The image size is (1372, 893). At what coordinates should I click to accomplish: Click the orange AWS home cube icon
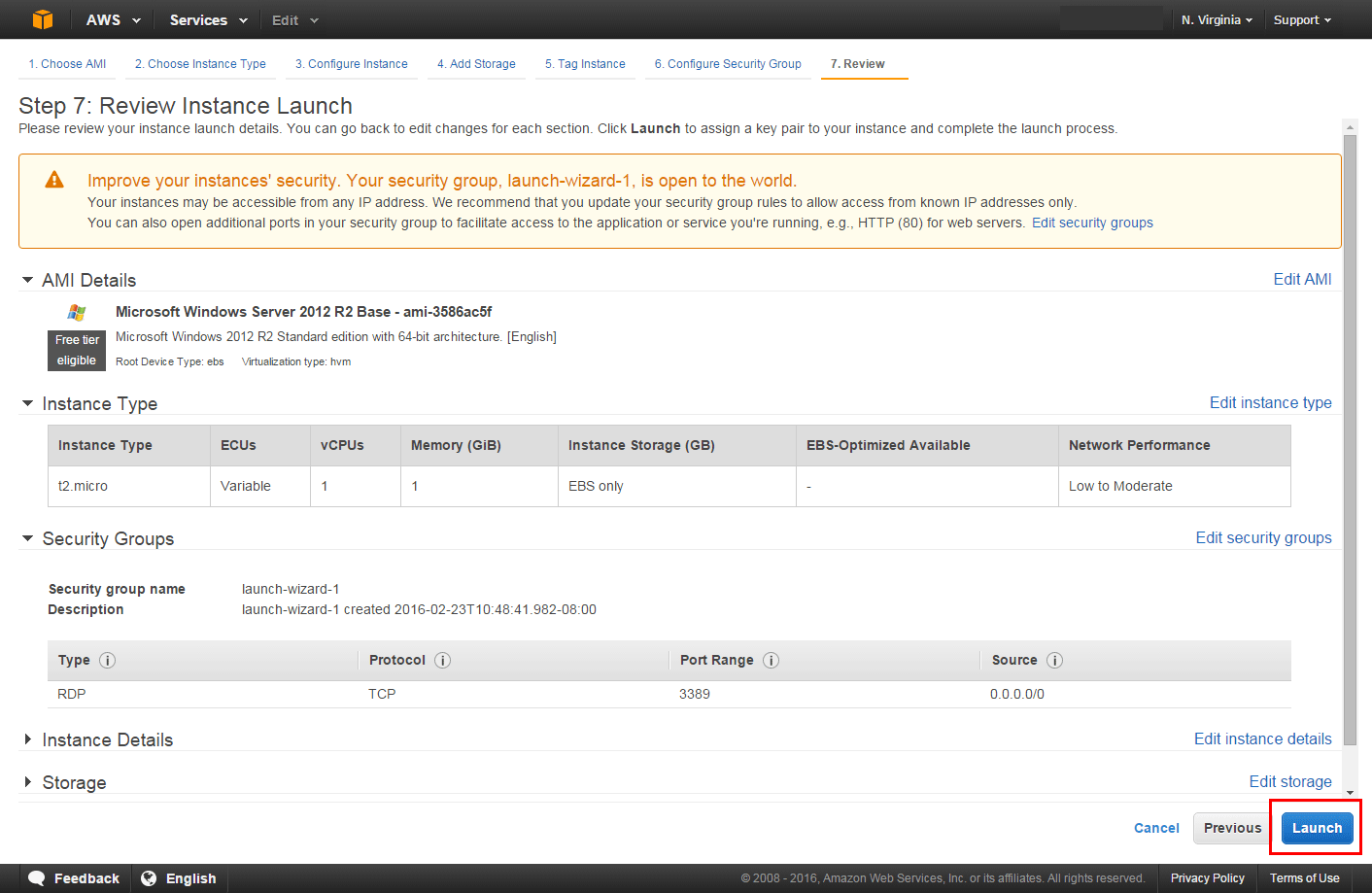[41, 19]
